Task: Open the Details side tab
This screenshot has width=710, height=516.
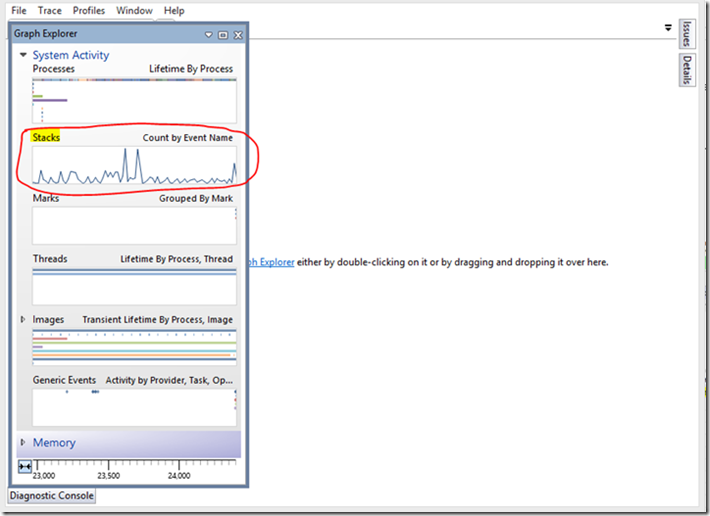Action: (686, 70)
